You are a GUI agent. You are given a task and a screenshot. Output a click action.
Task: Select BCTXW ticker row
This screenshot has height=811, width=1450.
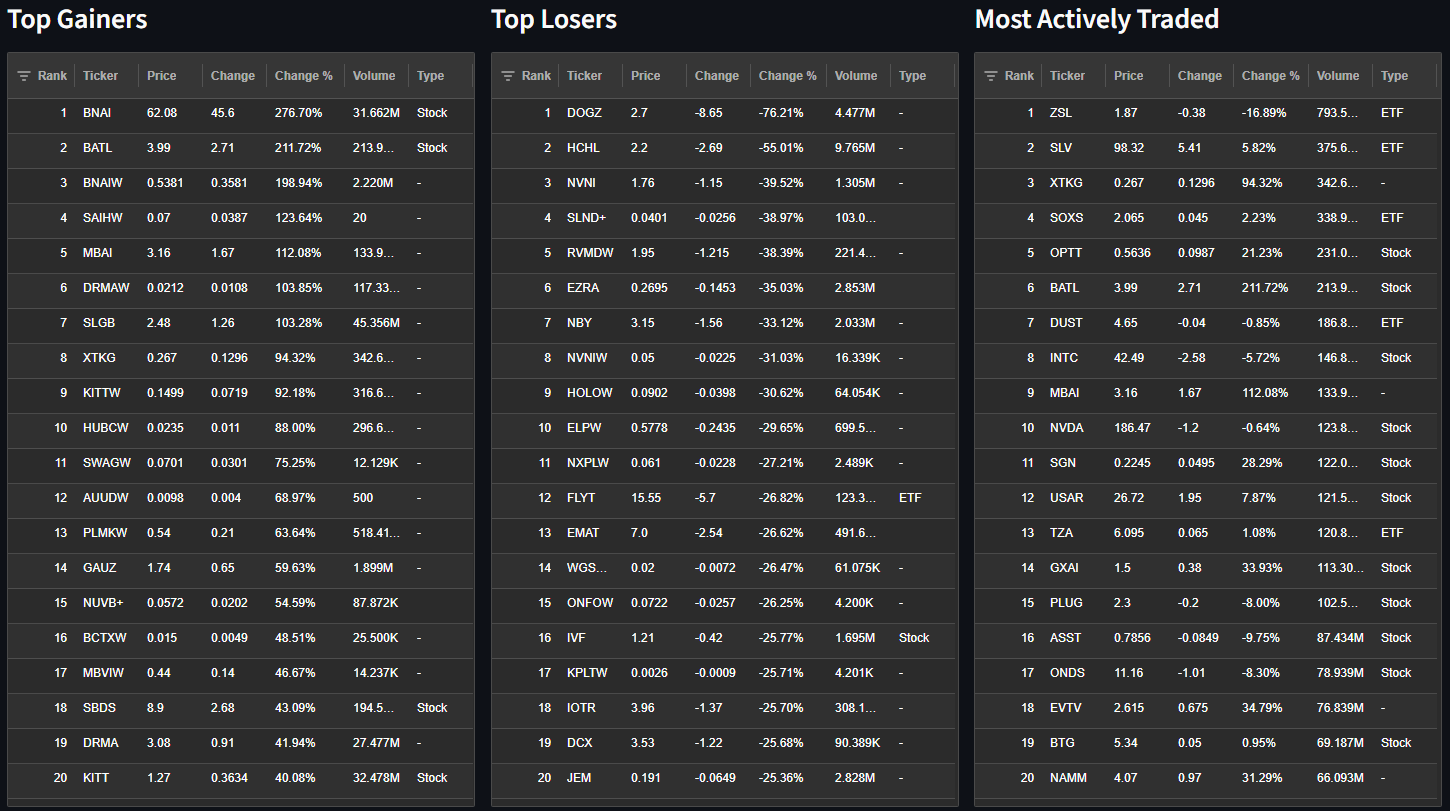105,638
